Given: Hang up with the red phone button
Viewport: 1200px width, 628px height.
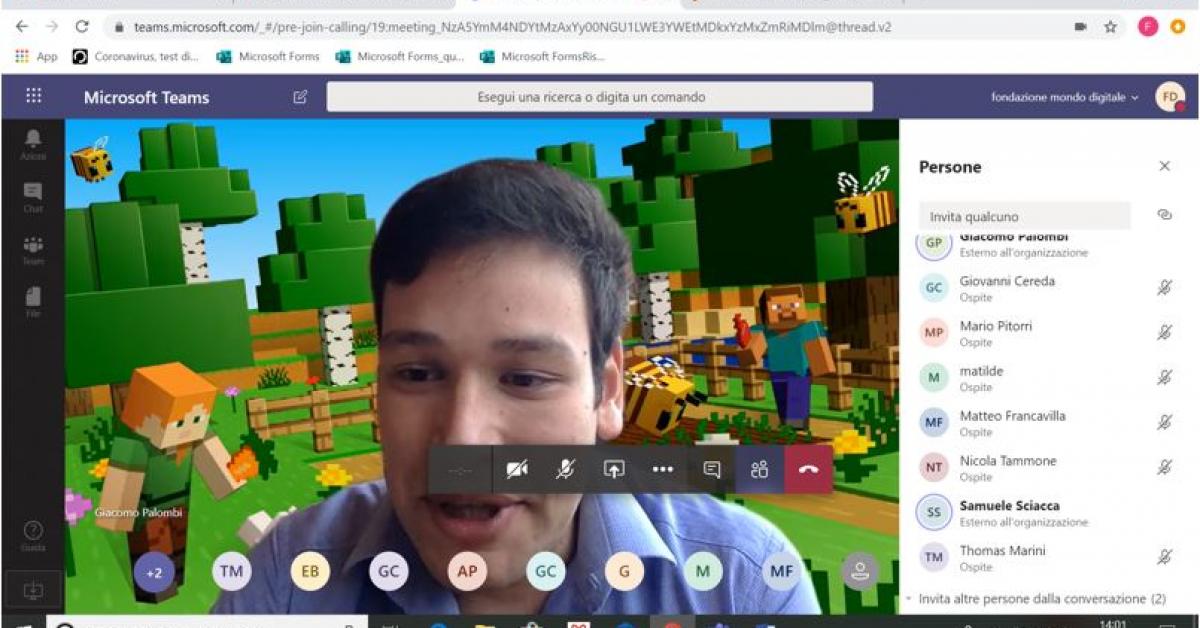Looking at the screenshot, I should [x=808, y=470].
